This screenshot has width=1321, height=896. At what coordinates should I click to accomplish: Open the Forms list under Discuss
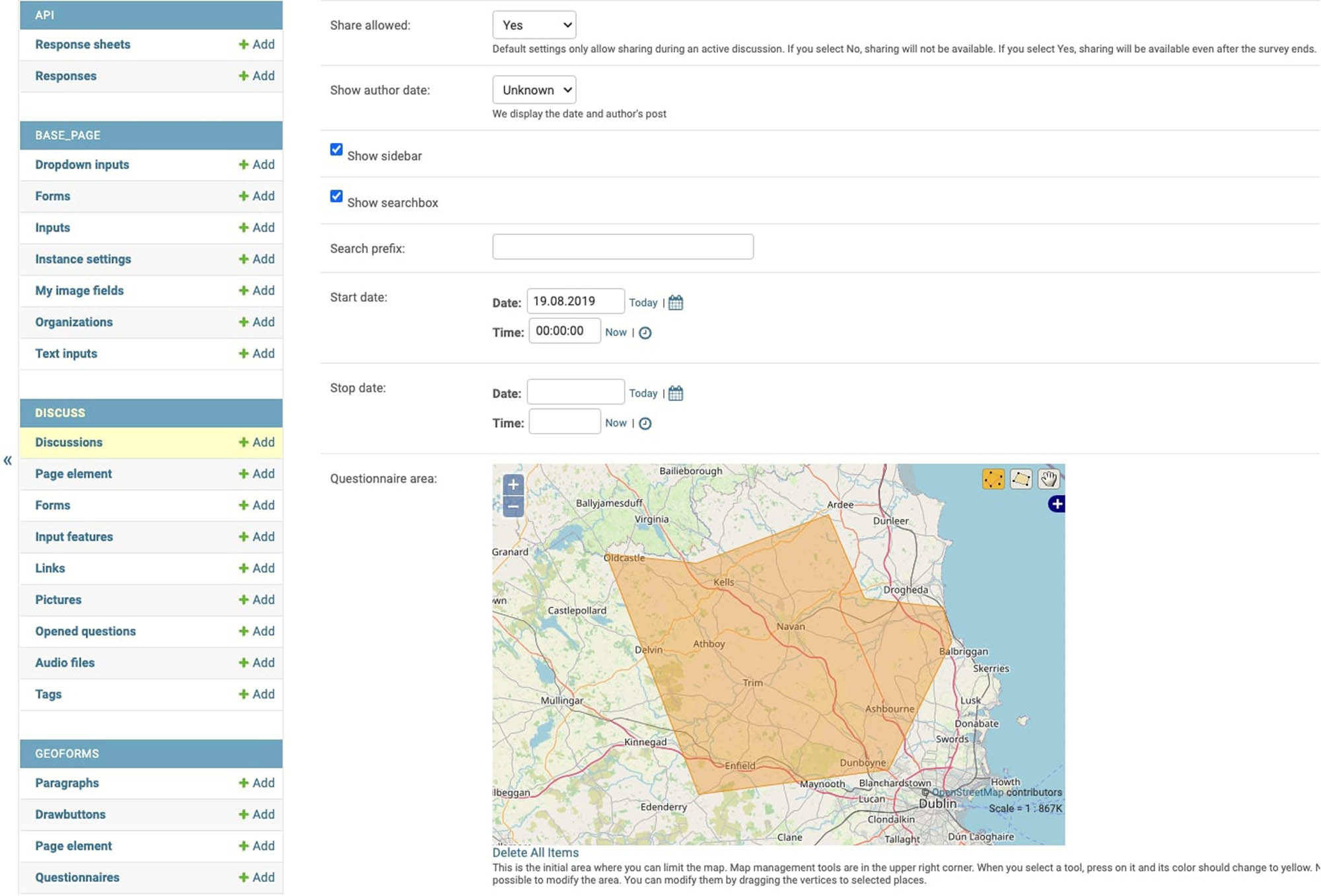[52, 506]
